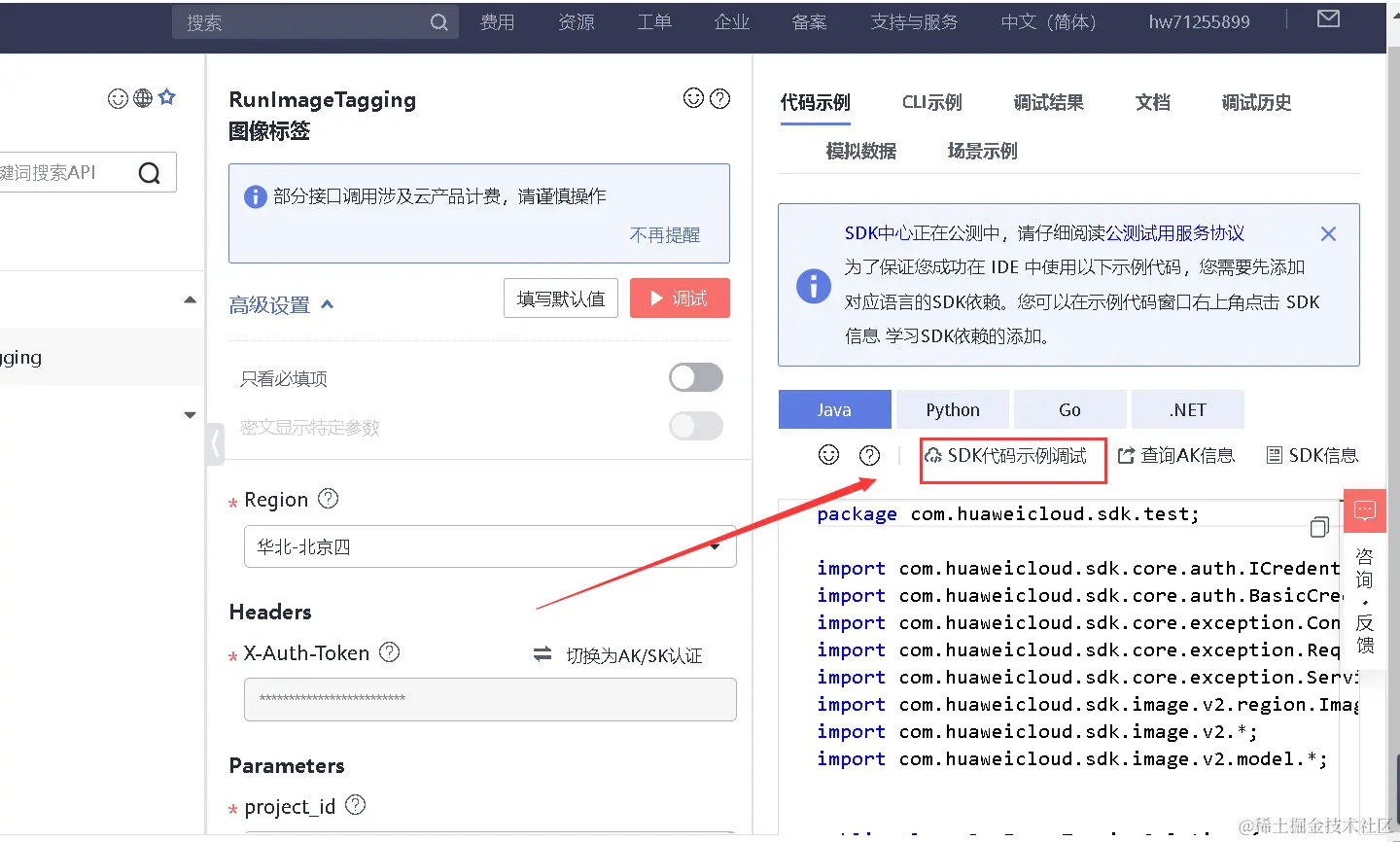Viewport: 1400px width, 842px height.
Task: Click SDK中心 link in notice
Action: point(878,233)
